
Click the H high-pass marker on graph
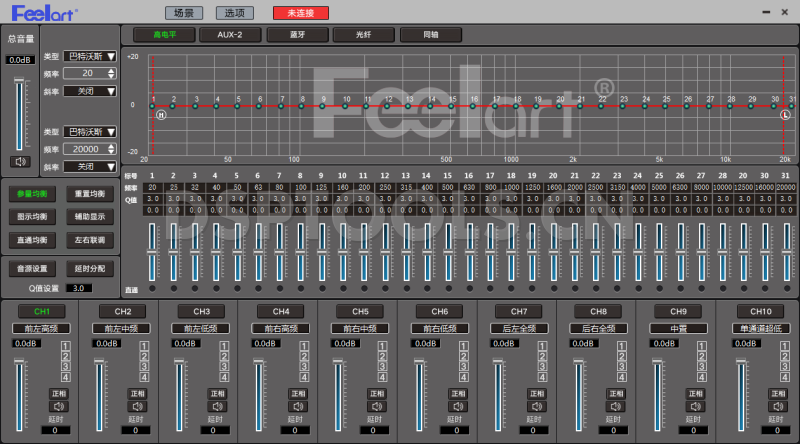coord(160,115)
